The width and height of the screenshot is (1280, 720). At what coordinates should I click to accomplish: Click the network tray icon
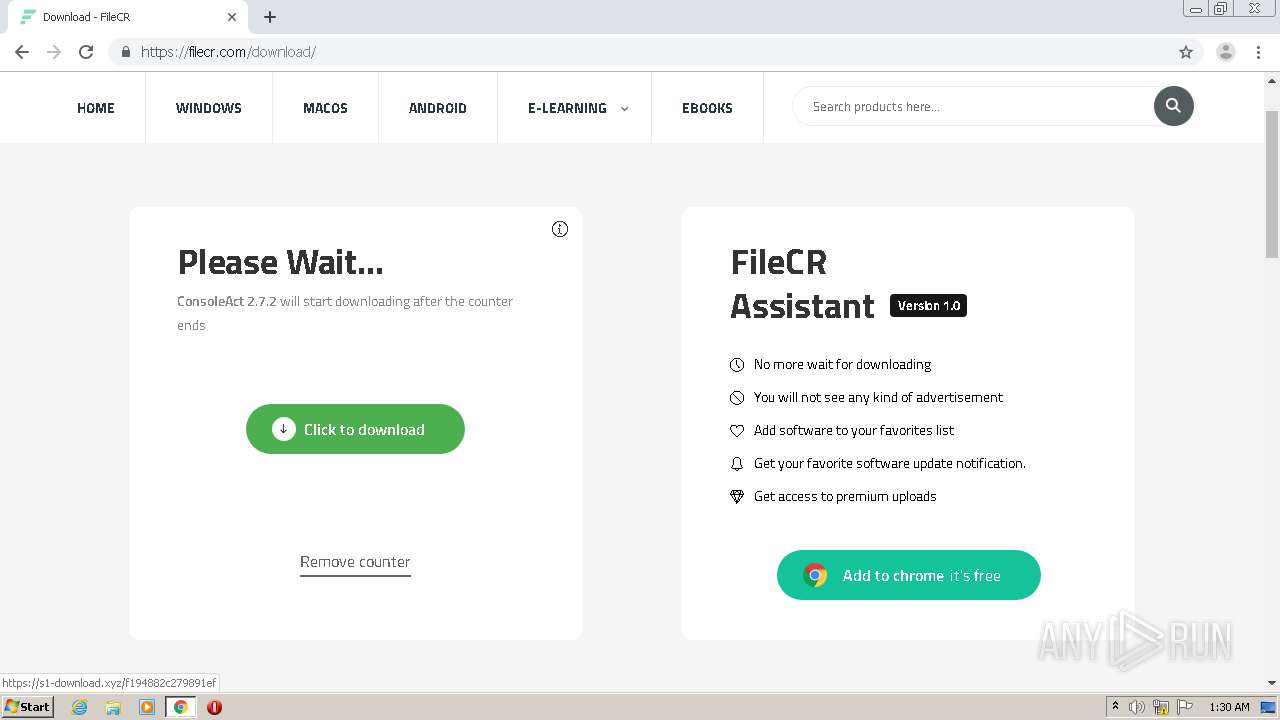[x=1161, y=707]
